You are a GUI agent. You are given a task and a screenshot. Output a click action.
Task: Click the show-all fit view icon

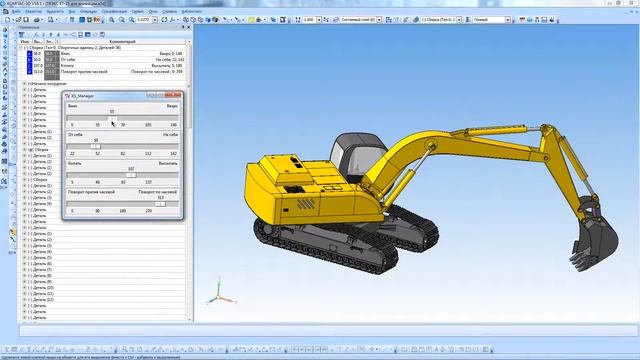click(282, 20)
